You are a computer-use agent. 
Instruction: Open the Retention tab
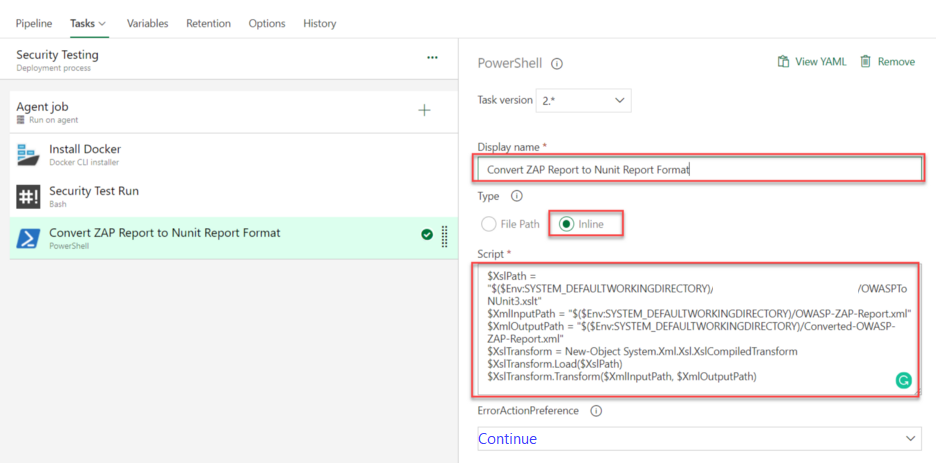click(208, 23)
